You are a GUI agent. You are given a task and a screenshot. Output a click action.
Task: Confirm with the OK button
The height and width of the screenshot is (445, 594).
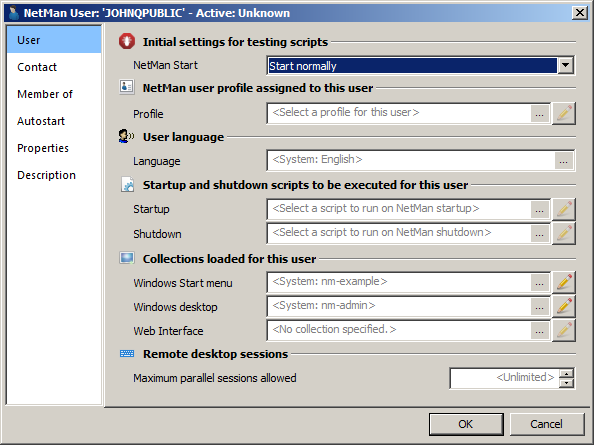point(466,424)
